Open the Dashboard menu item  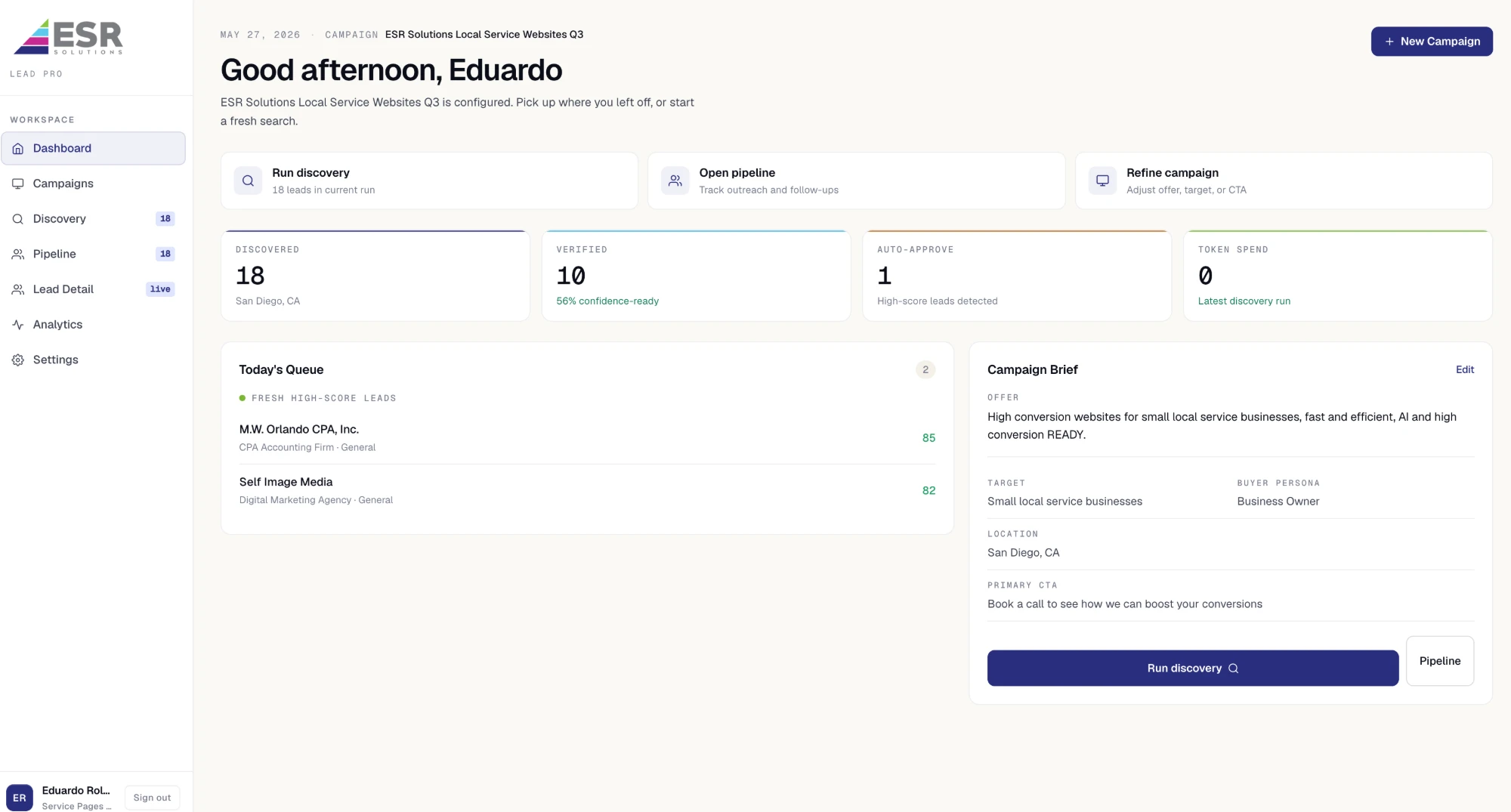click(93, 148)
